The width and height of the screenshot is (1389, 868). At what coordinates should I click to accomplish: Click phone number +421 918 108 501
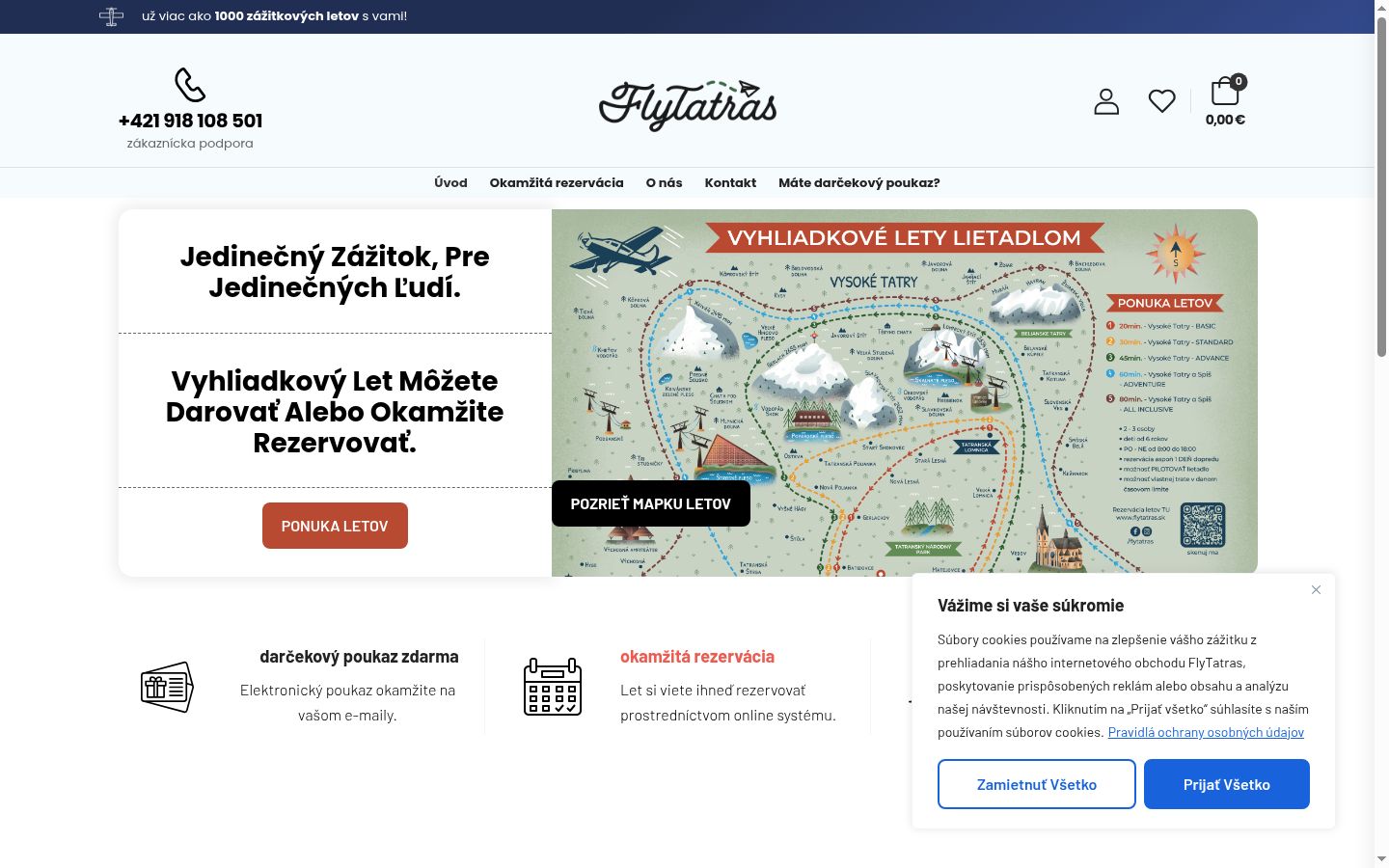tap(190, 121)
